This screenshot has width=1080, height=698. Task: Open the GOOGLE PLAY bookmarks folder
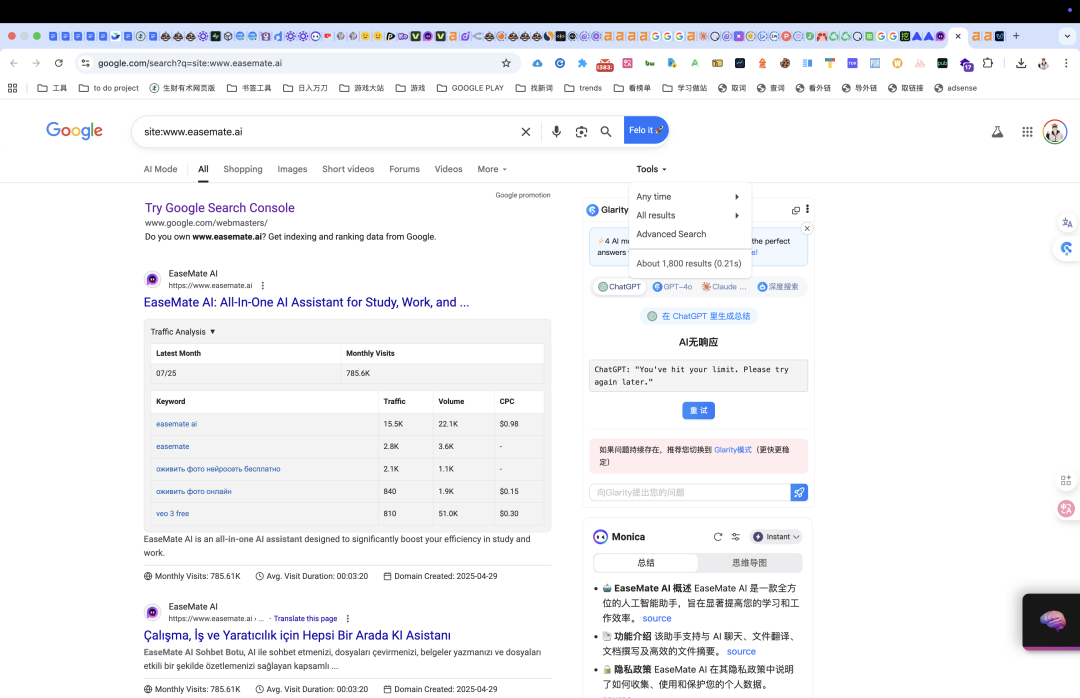pos(470,88)
